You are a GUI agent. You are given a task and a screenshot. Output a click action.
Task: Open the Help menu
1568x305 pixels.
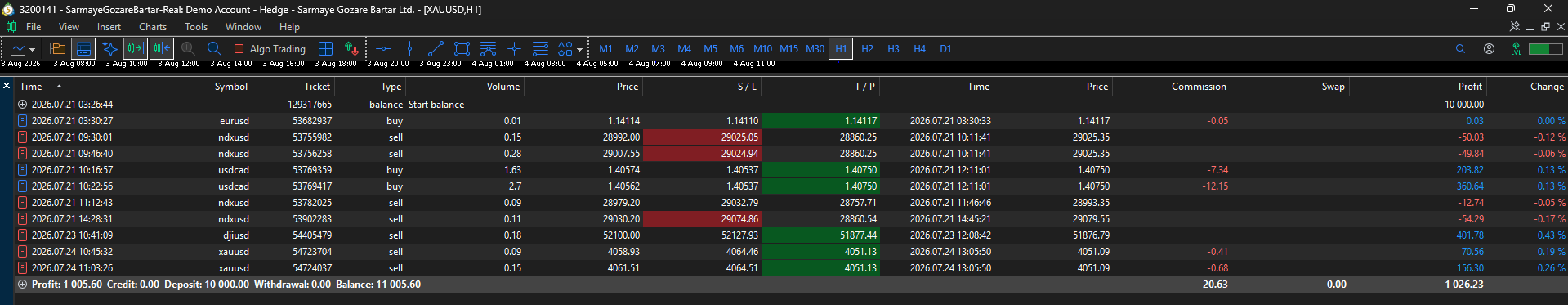(289, 27)
